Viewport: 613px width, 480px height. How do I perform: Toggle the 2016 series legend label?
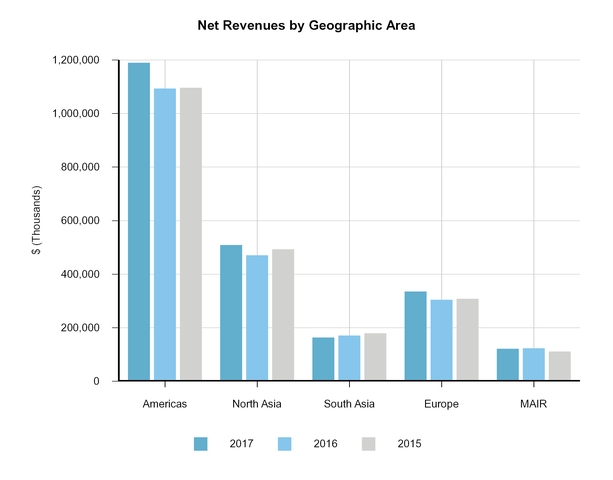click(x=324, y=443)
